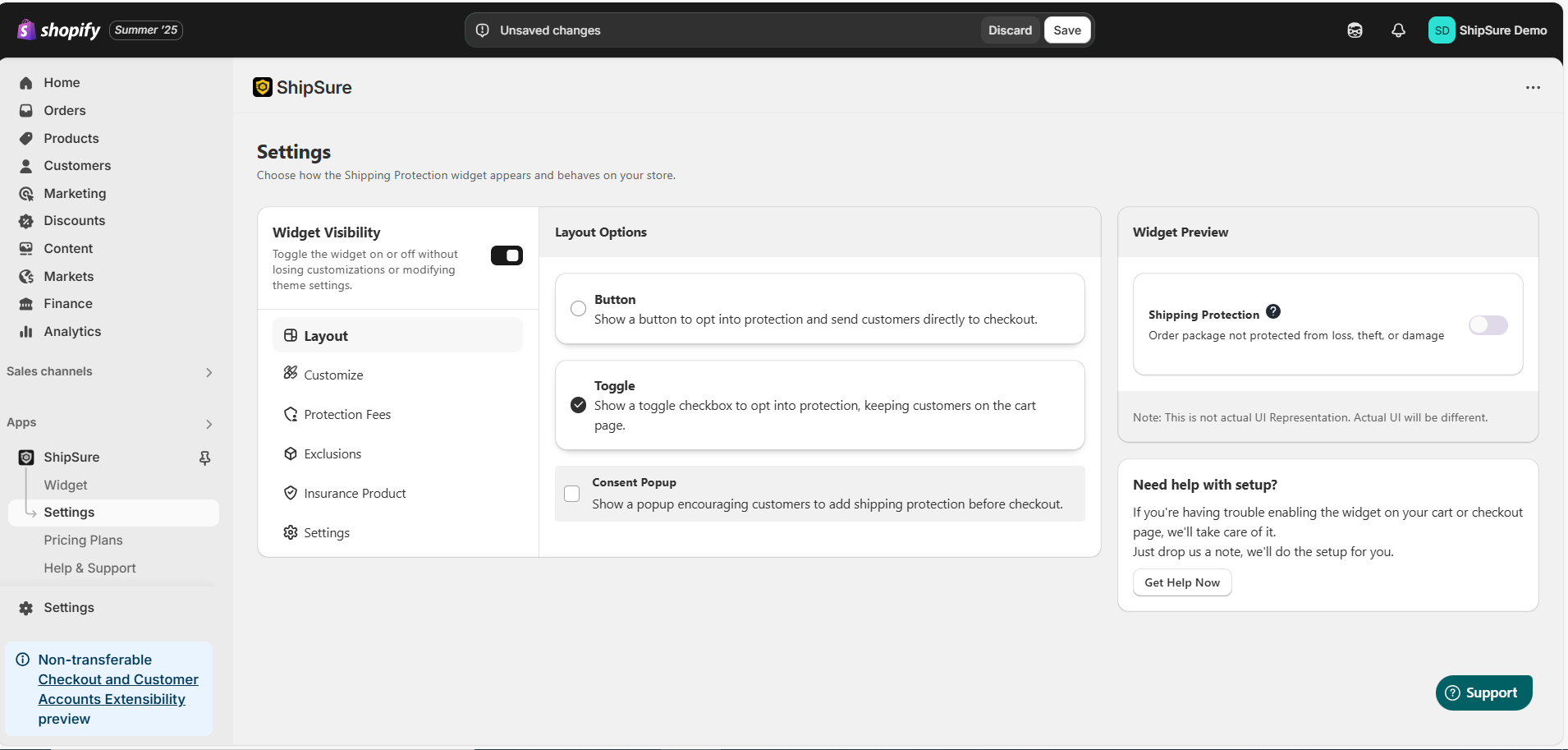
Task: Discard the unsaved changes
Action: click(x=1010, y=30)
